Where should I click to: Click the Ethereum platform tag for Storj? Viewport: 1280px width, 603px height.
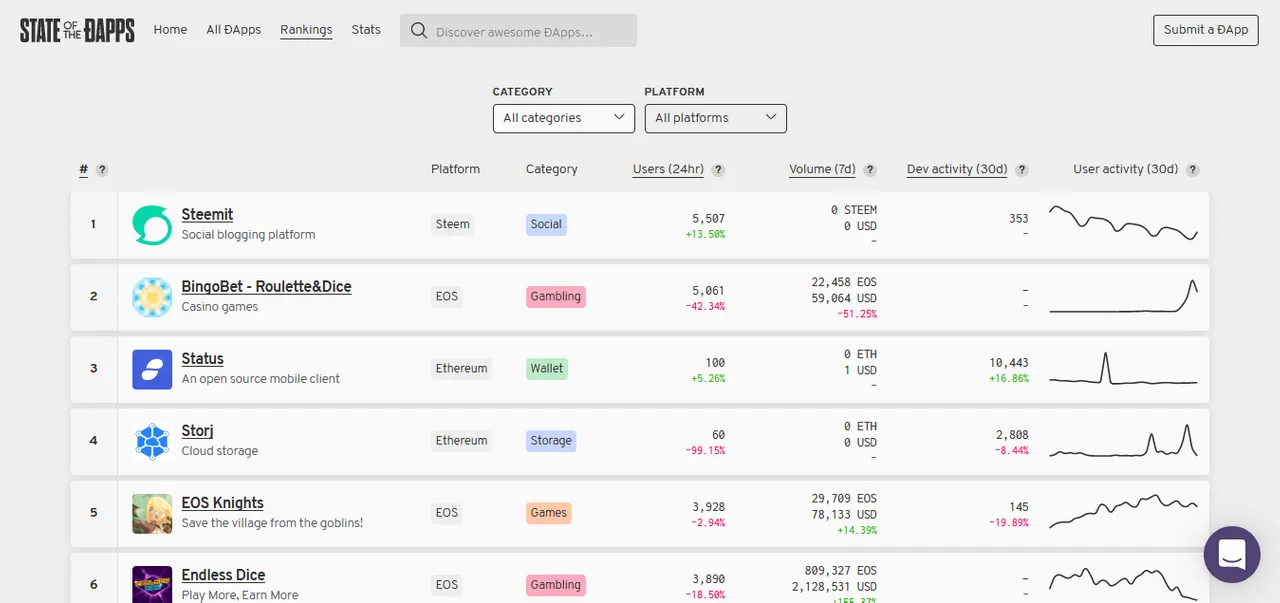coord(461,440)
